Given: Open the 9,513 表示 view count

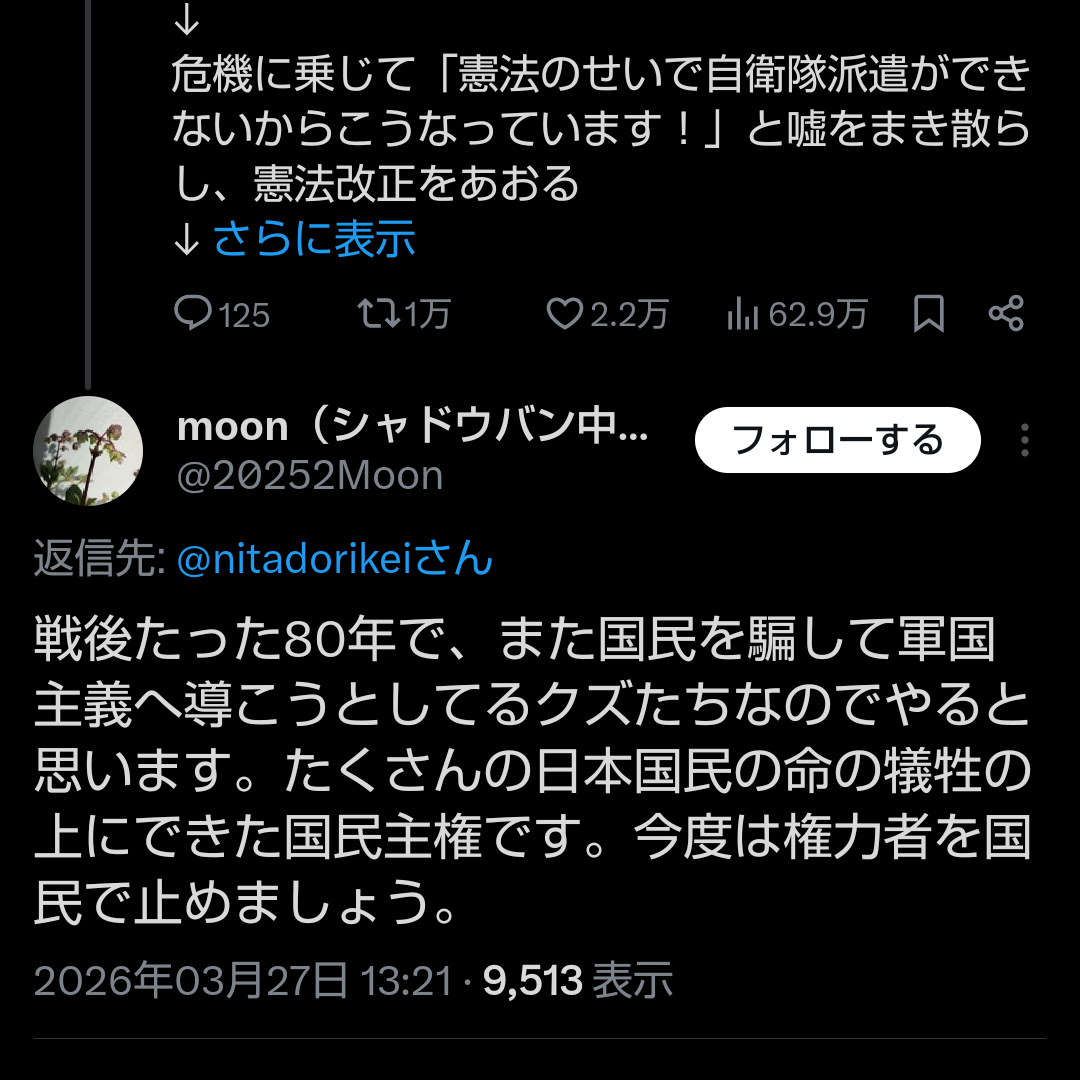Looking at the screenshot, I should pyautogui.click(x=578, y=982).
